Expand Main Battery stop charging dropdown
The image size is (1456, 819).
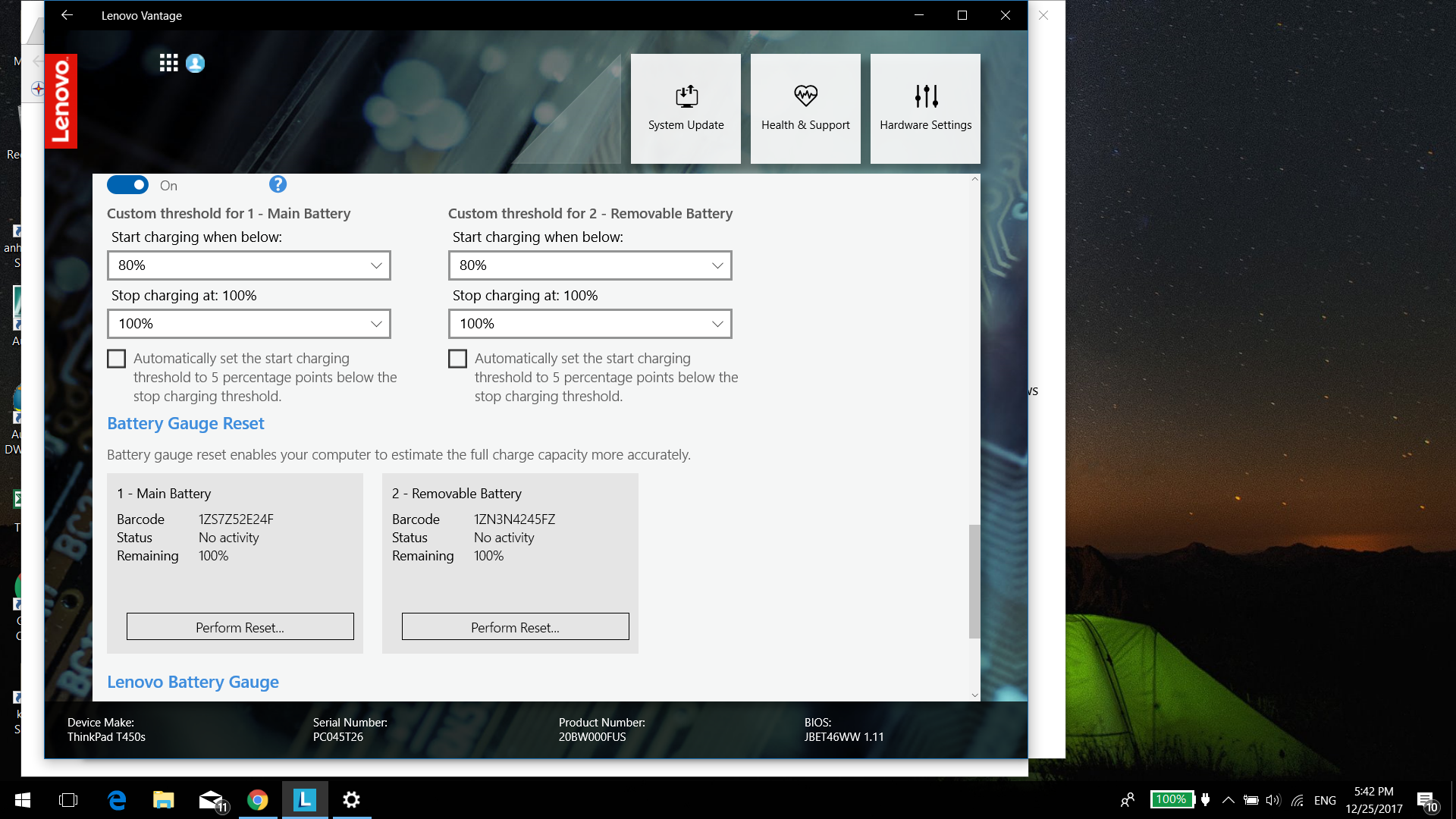click(249, 324)
